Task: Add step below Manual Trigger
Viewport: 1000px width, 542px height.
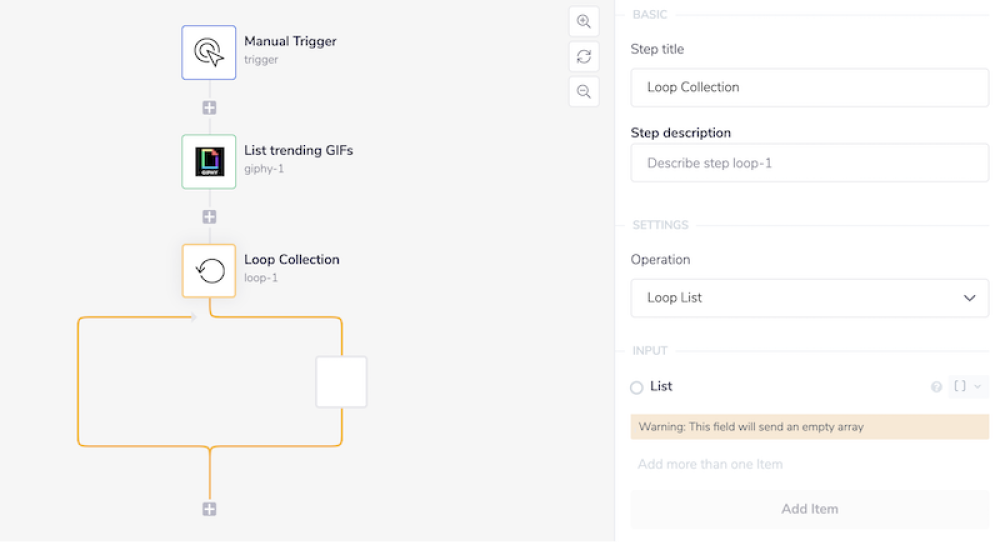Action: (209, 107)
